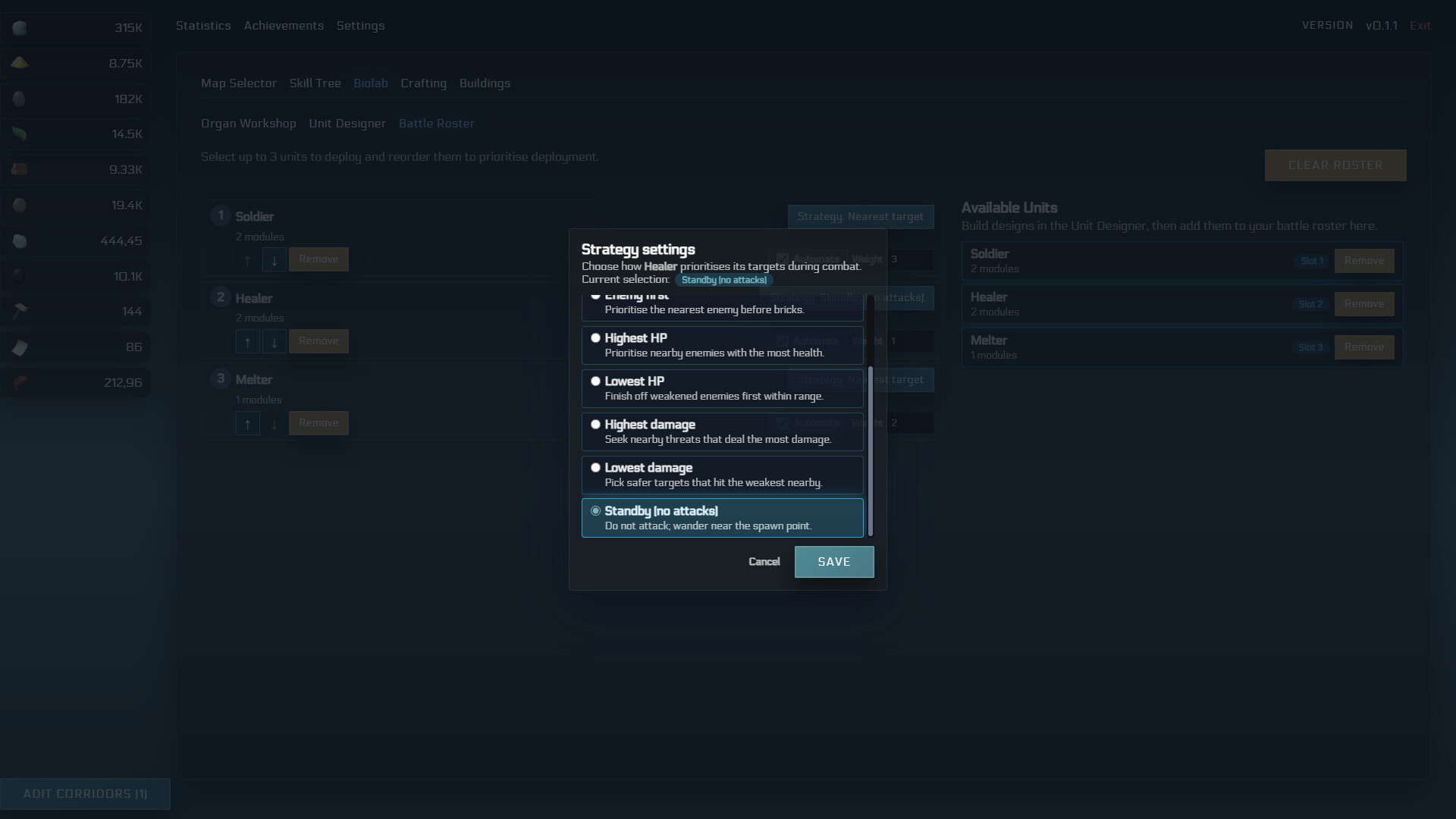The image size is (1456, 819).
Task: Switch to the Unit Designer tab
Action: click(x=347, y=124)
